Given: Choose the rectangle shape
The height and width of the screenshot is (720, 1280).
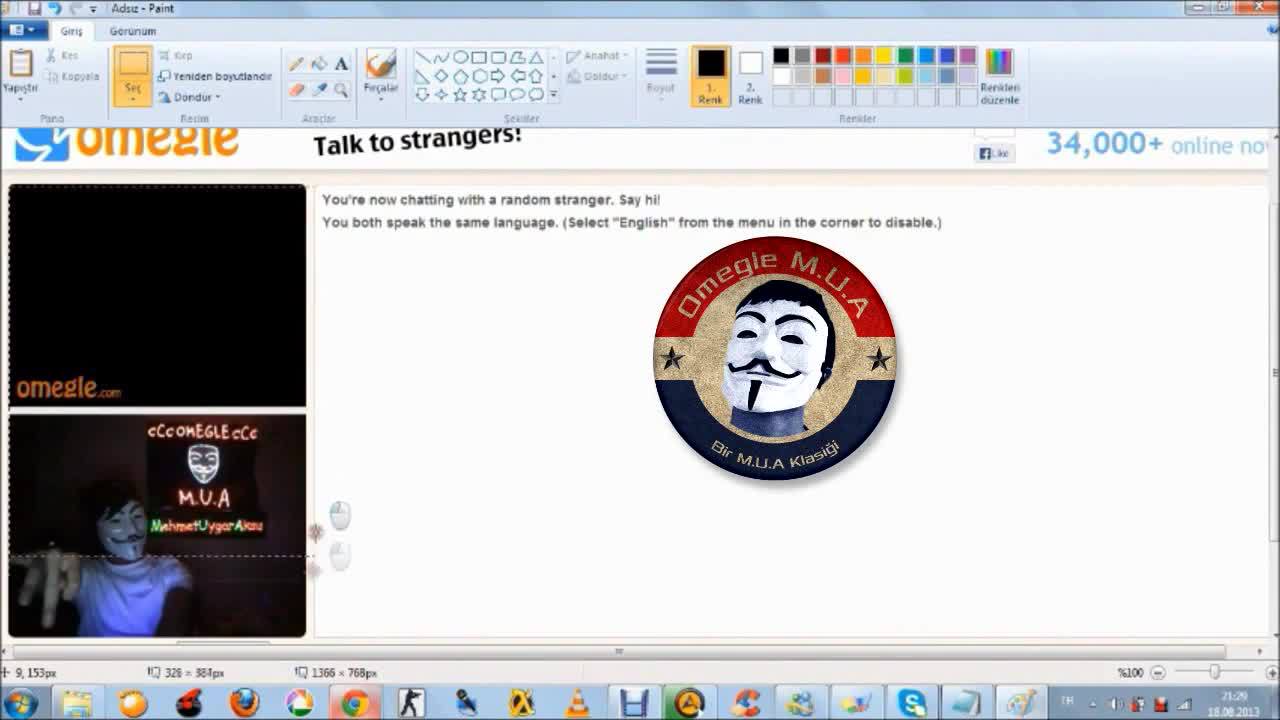Looking at the screenshot, I should pos(479,58).
